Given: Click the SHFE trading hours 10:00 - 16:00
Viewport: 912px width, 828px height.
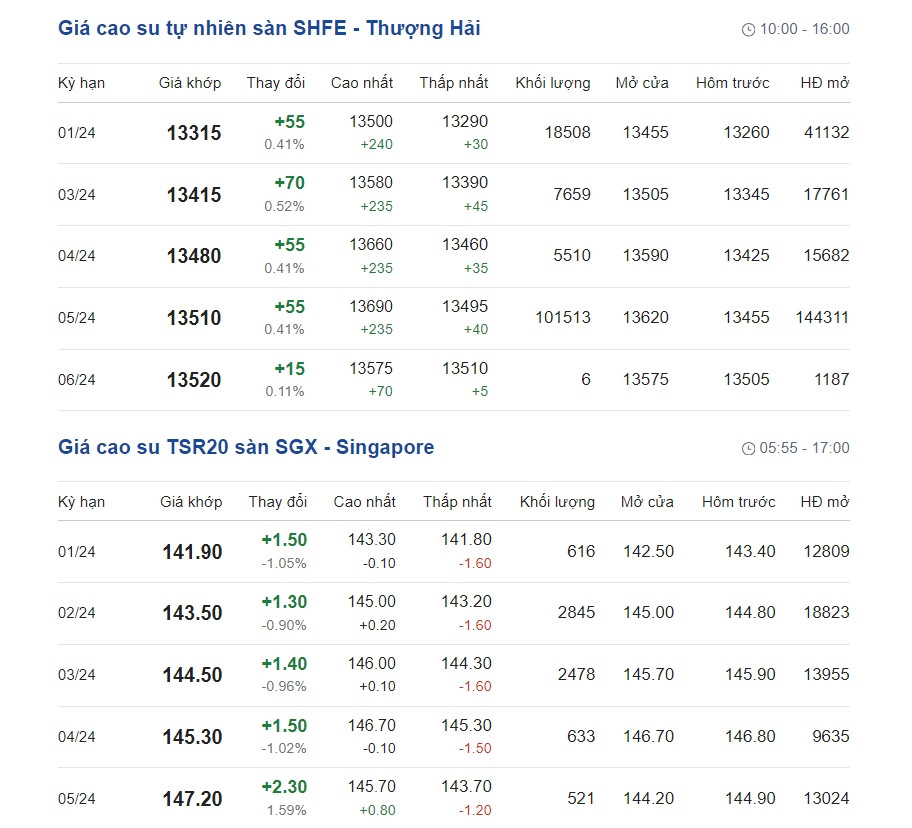Looking at the screenshot, I should coord(804,29).
